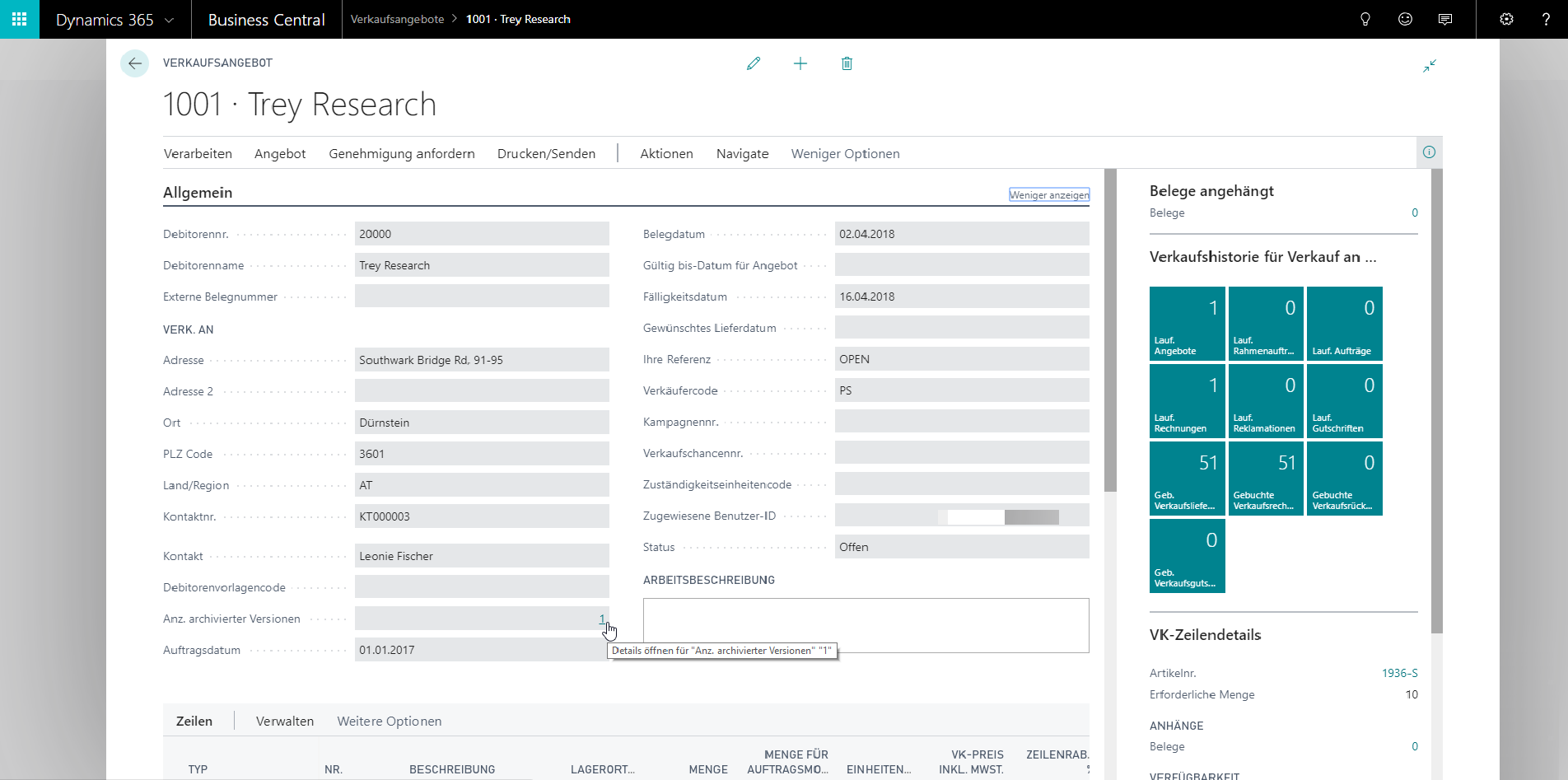Click the main content vertical scrollbar
The width and height of the screenshot is (1568, 780).
1110,330
